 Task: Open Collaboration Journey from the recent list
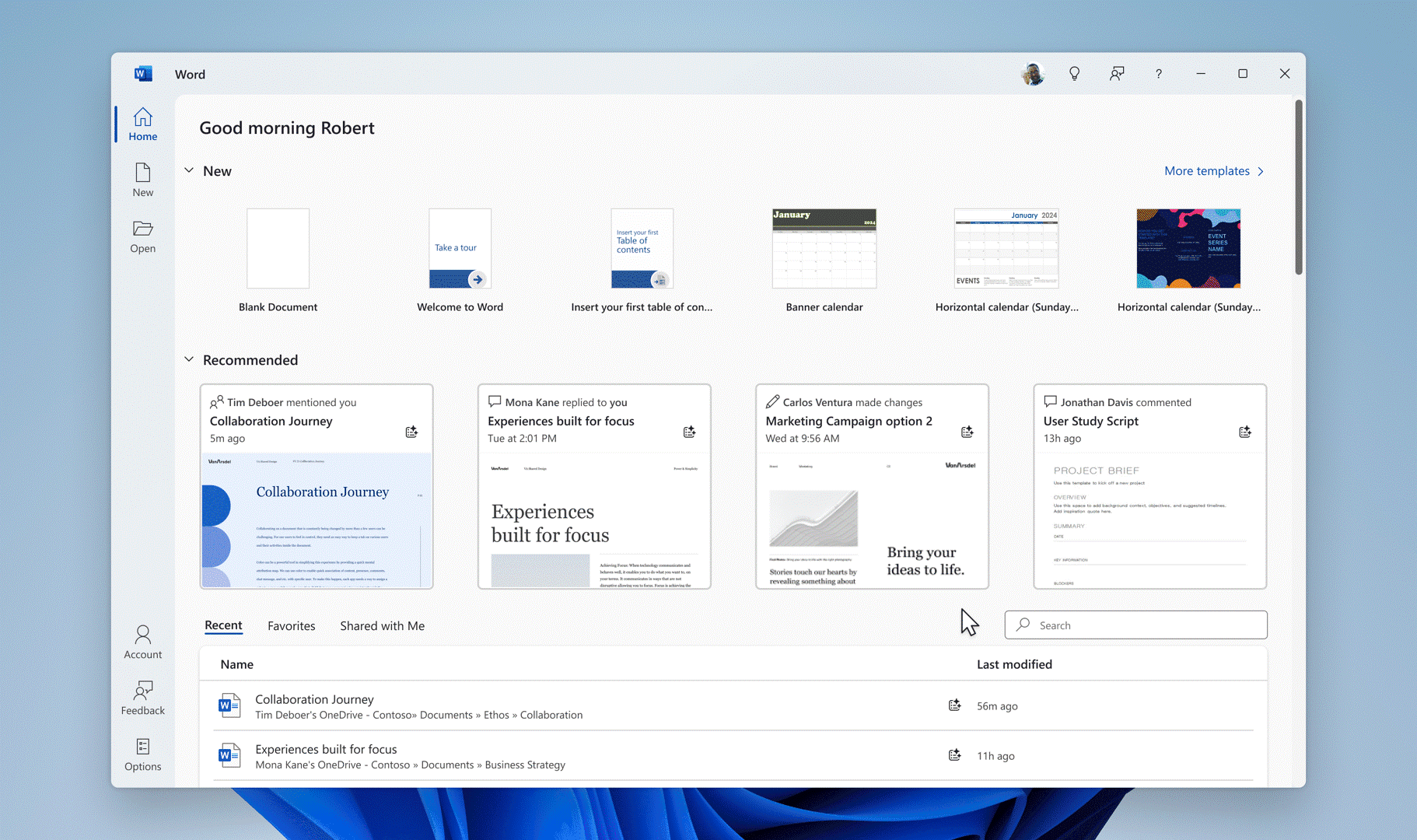pyautogui.click(x=733, y=705)
